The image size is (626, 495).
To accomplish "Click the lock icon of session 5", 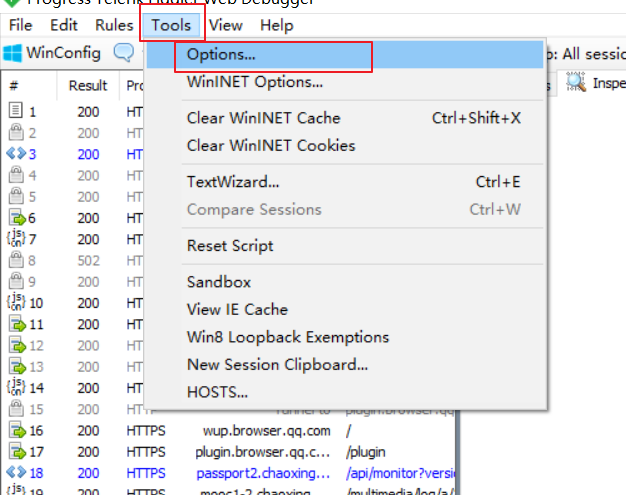I will tap(16, 196).
